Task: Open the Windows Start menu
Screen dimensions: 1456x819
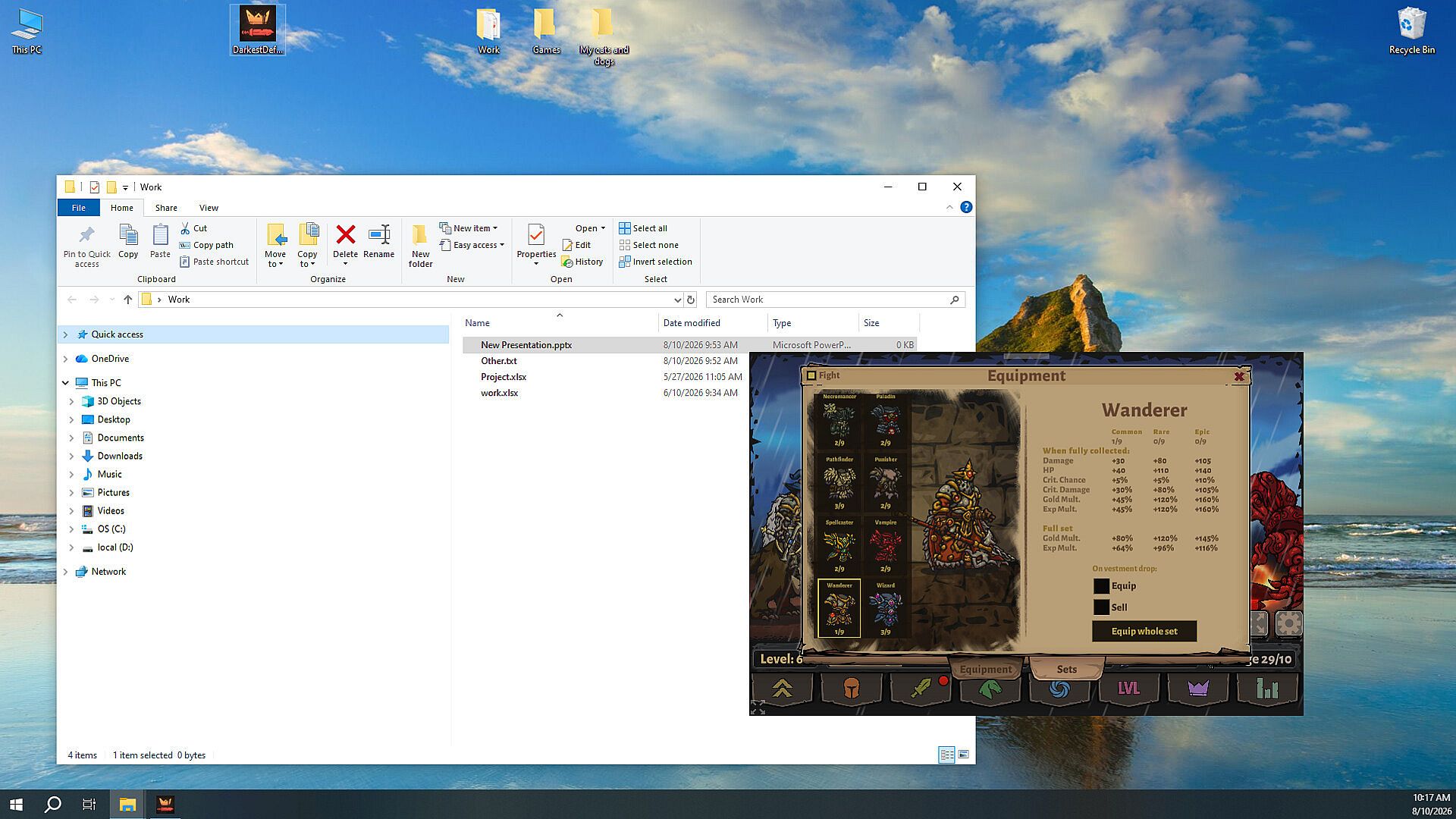Action: (17, 804)
